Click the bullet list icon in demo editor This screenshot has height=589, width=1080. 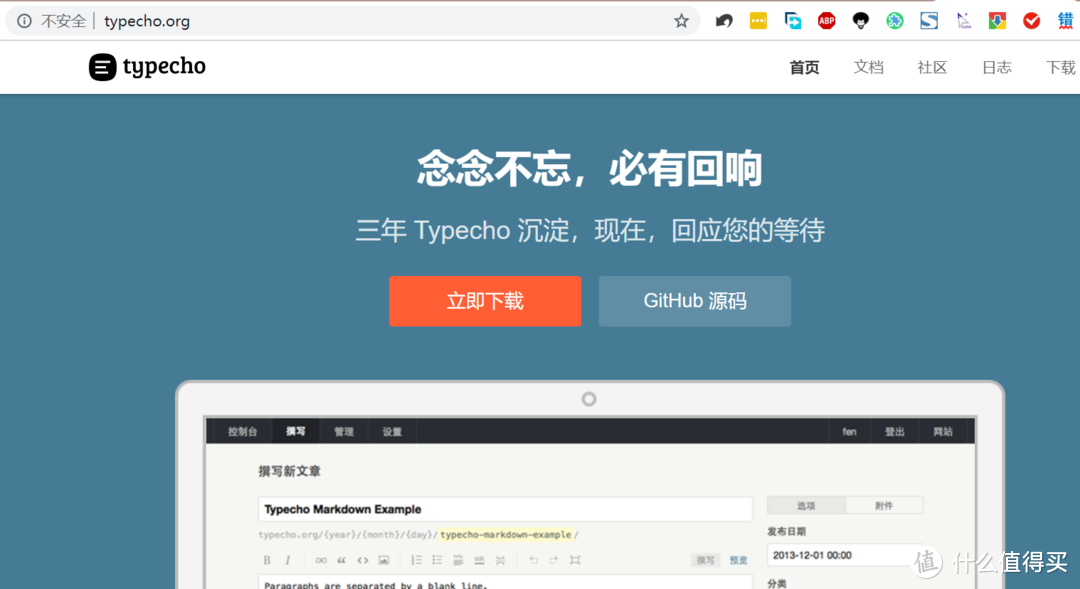437,560
